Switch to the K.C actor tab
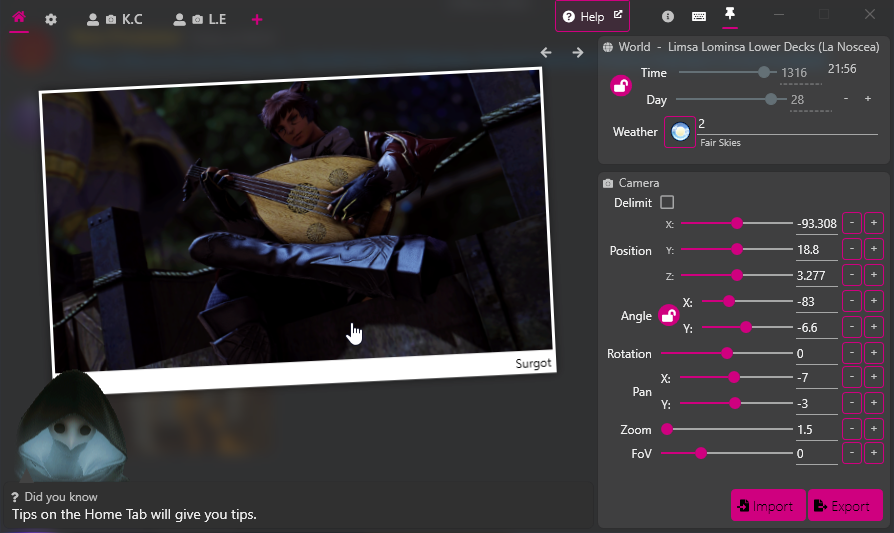The width and height of the screenshot is (894, 533). point(115,19)
